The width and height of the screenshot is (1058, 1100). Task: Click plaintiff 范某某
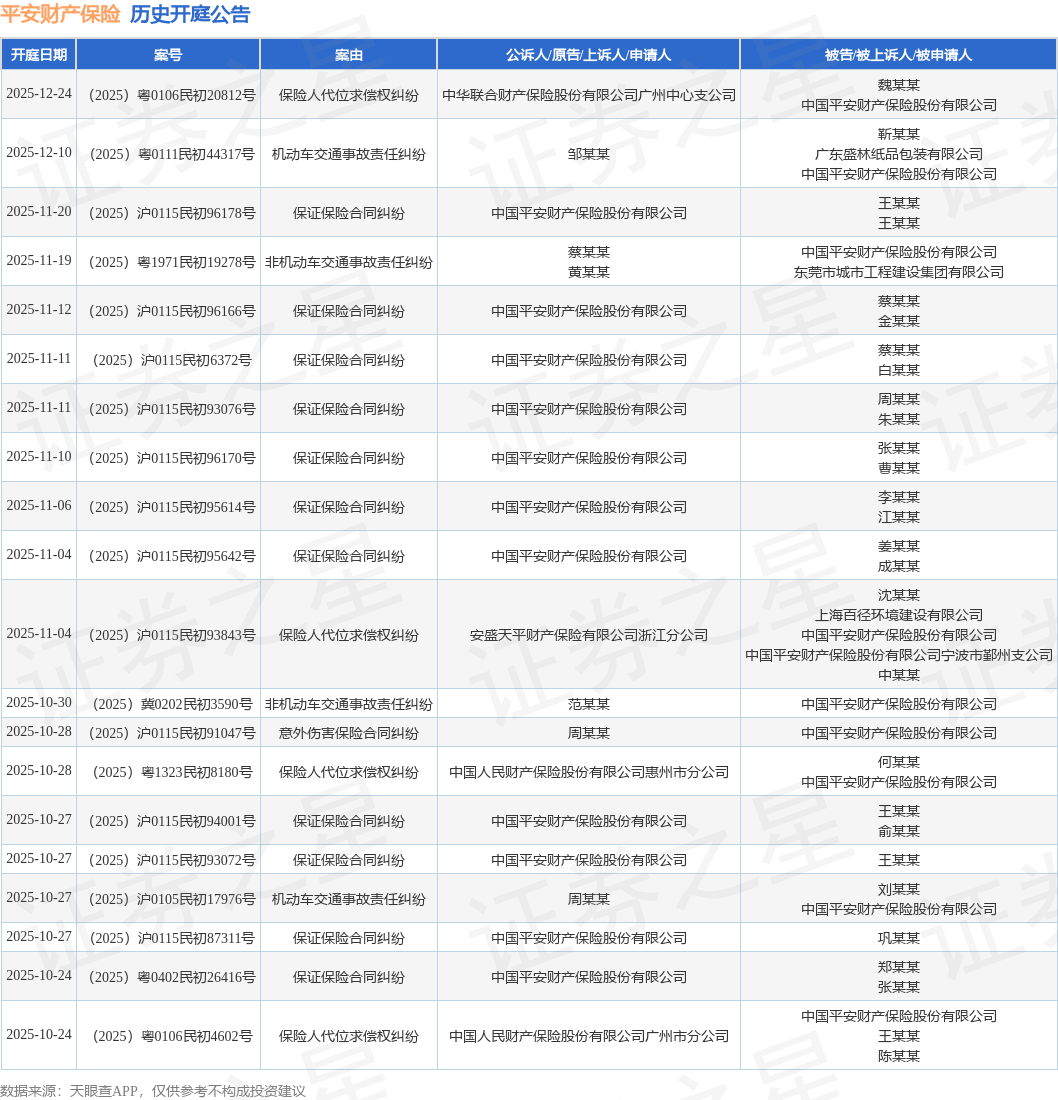589,704
